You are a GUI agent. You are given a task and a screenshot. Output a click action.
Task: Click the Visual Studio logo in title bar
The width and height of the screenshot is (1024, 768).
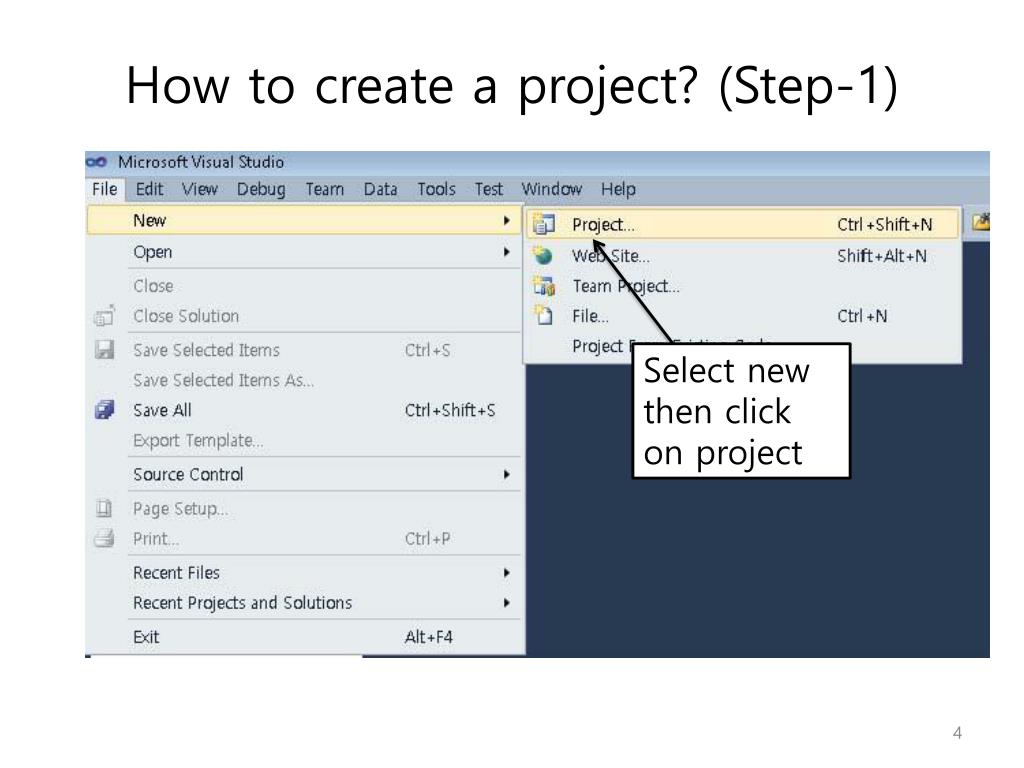pos(97,162)
